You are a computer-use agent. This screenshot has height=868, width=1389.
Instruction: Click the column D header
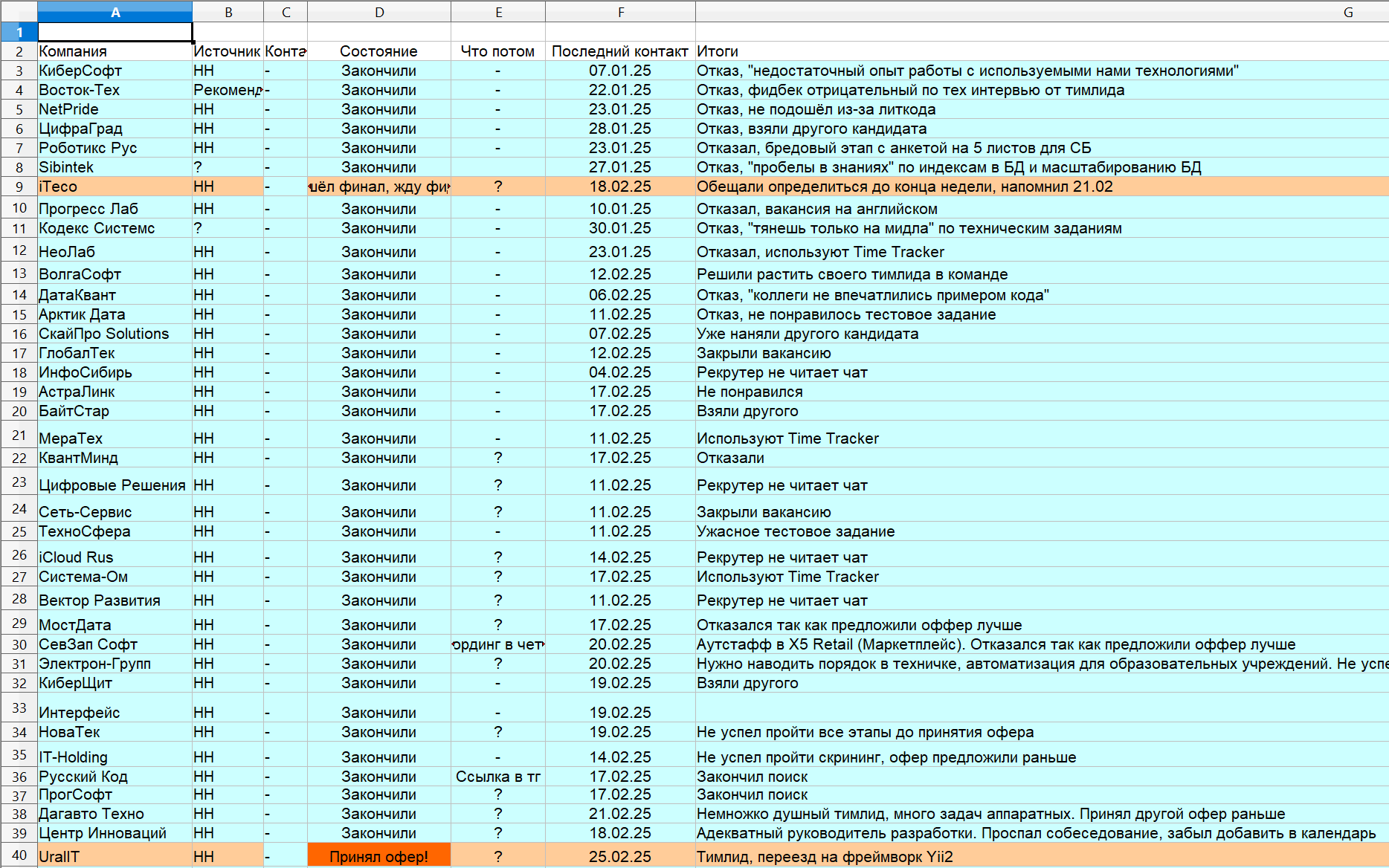pyautogui.click(x=378, y=12)
